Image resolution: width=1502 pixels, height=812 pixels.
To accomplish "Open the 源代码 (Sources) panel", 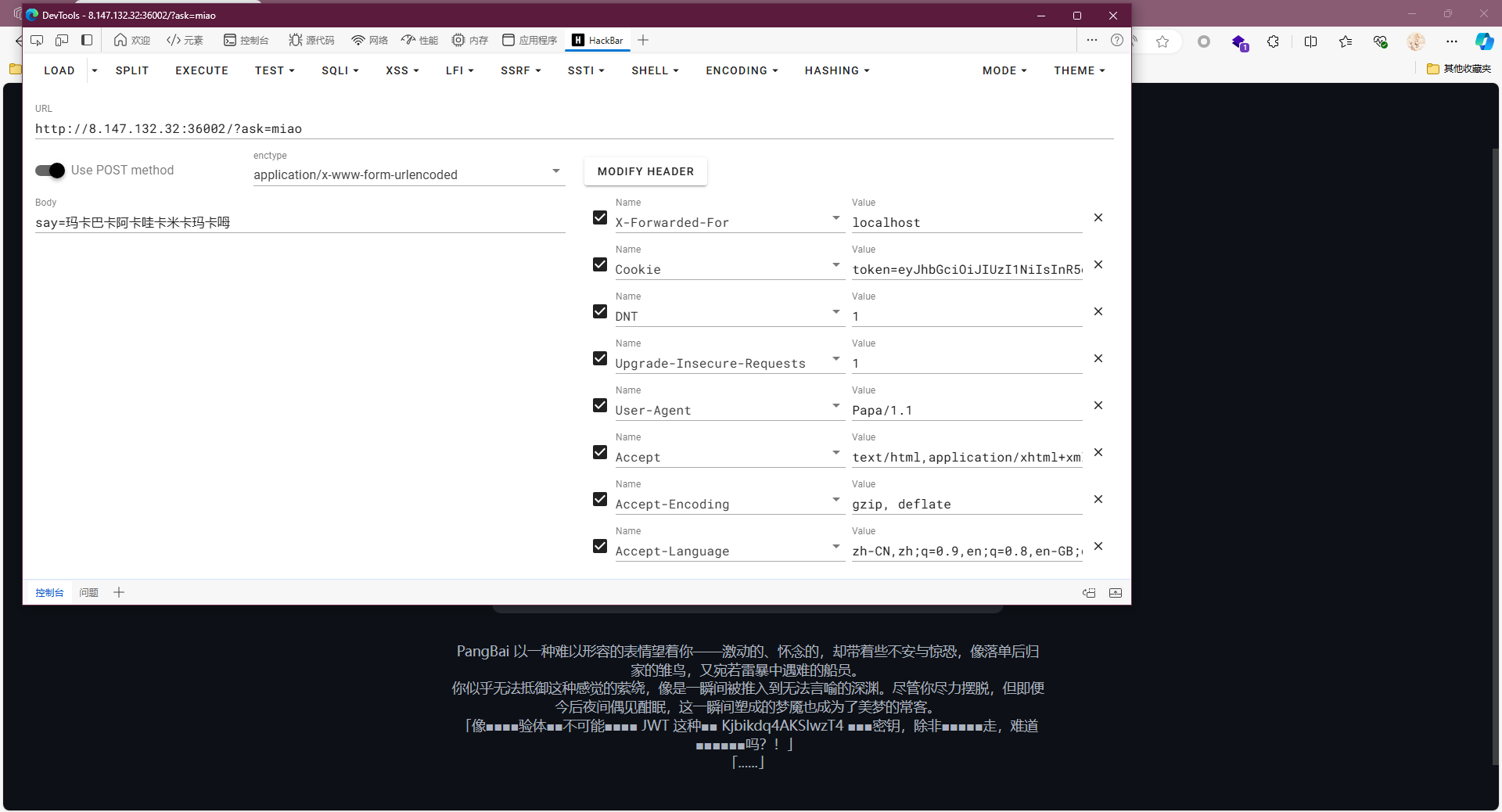I will [x=311, y=40].
